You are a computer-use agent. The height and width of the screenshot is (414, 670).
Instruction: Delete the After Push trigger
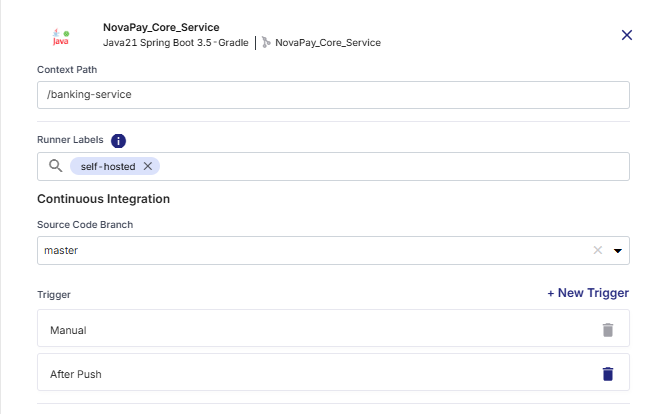(608, 374)
